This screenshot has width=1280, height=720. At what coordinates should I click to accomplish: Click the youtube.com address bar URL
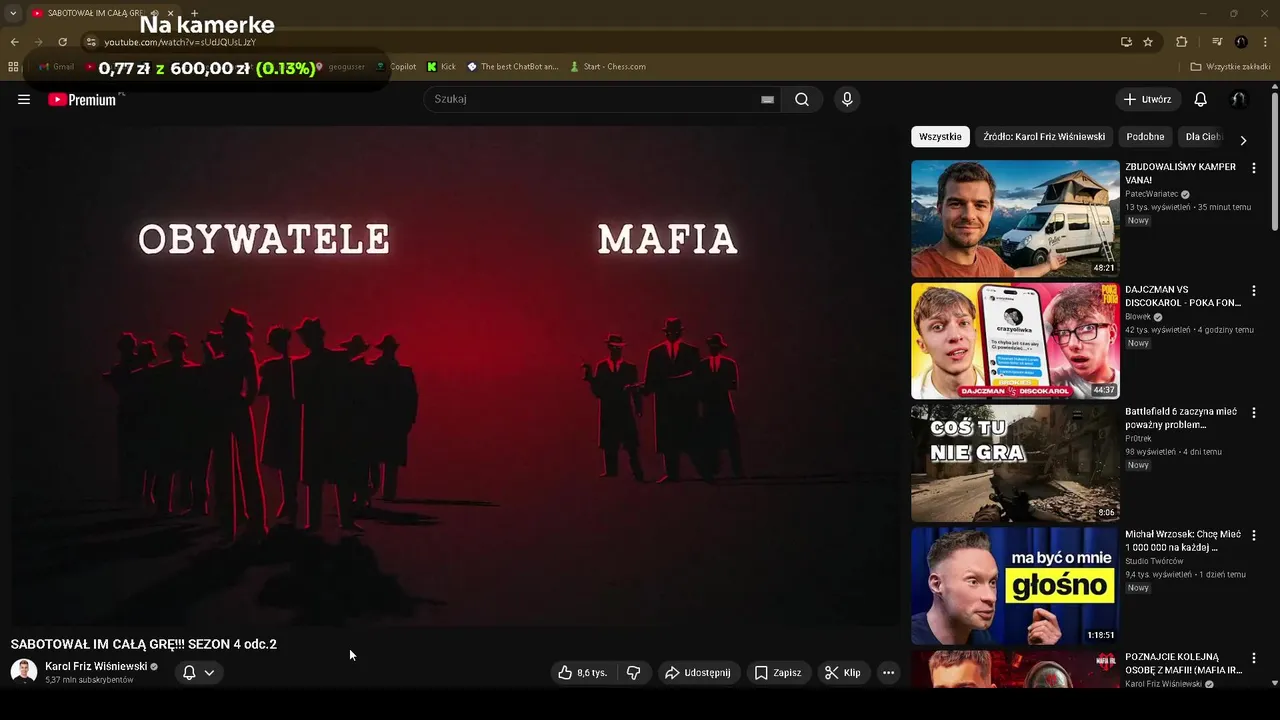tap(180, 42)
